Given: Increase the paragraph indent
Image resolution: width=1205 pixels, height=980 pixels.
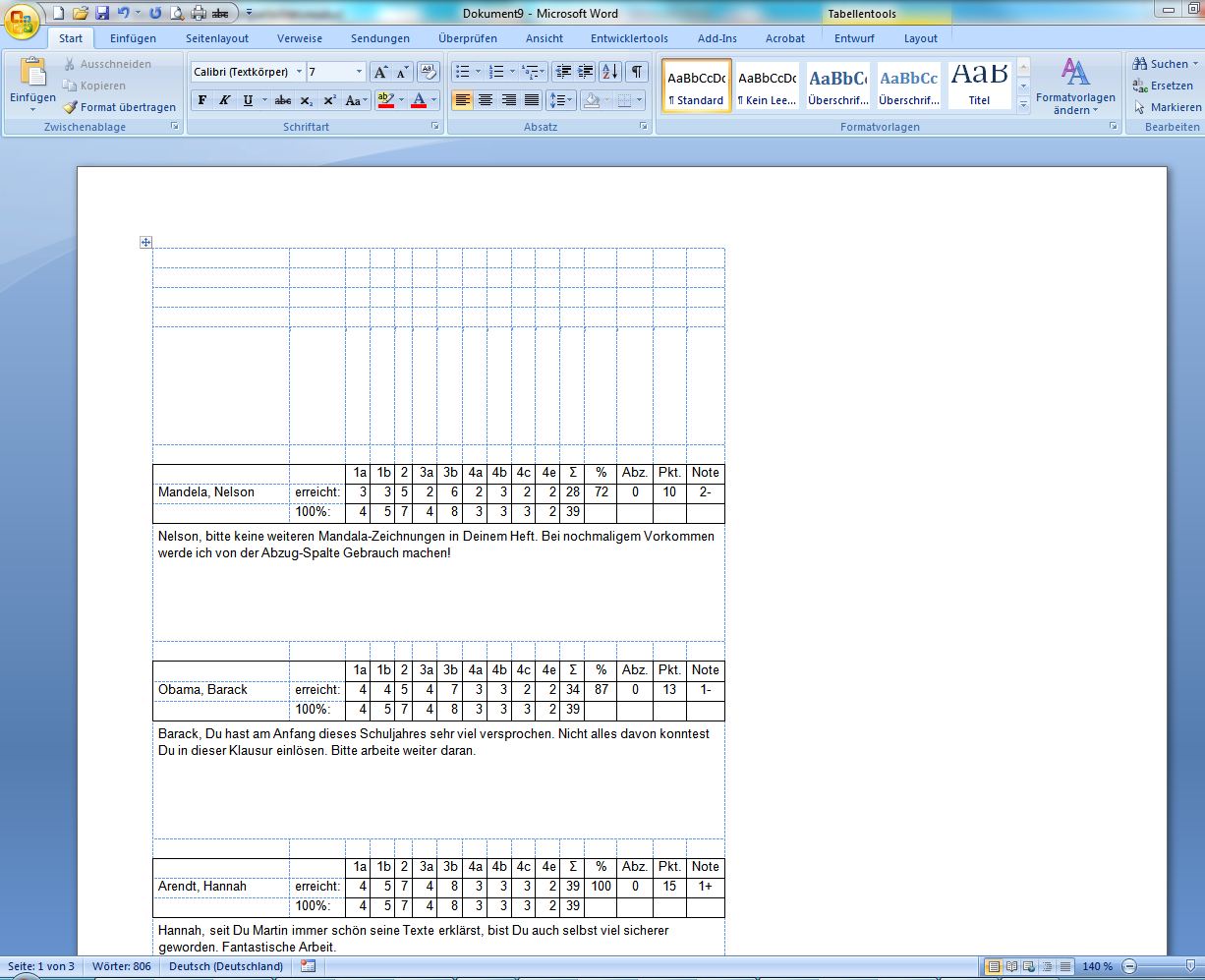Looking at the screenshot, I should coord(586,72).
